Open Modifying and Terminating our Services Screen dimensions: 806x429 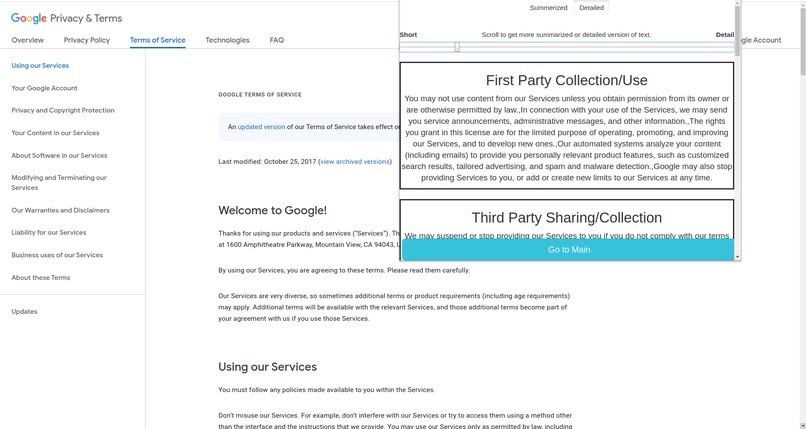tap(59, 183)
